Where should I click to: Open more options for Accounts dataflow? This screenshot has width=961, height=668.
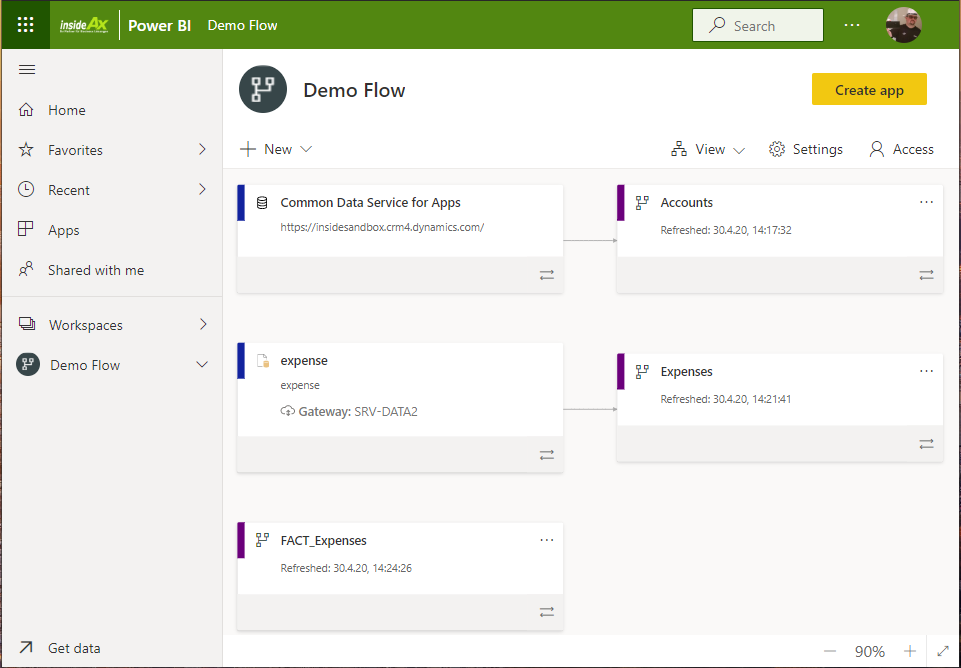(927, 202)
